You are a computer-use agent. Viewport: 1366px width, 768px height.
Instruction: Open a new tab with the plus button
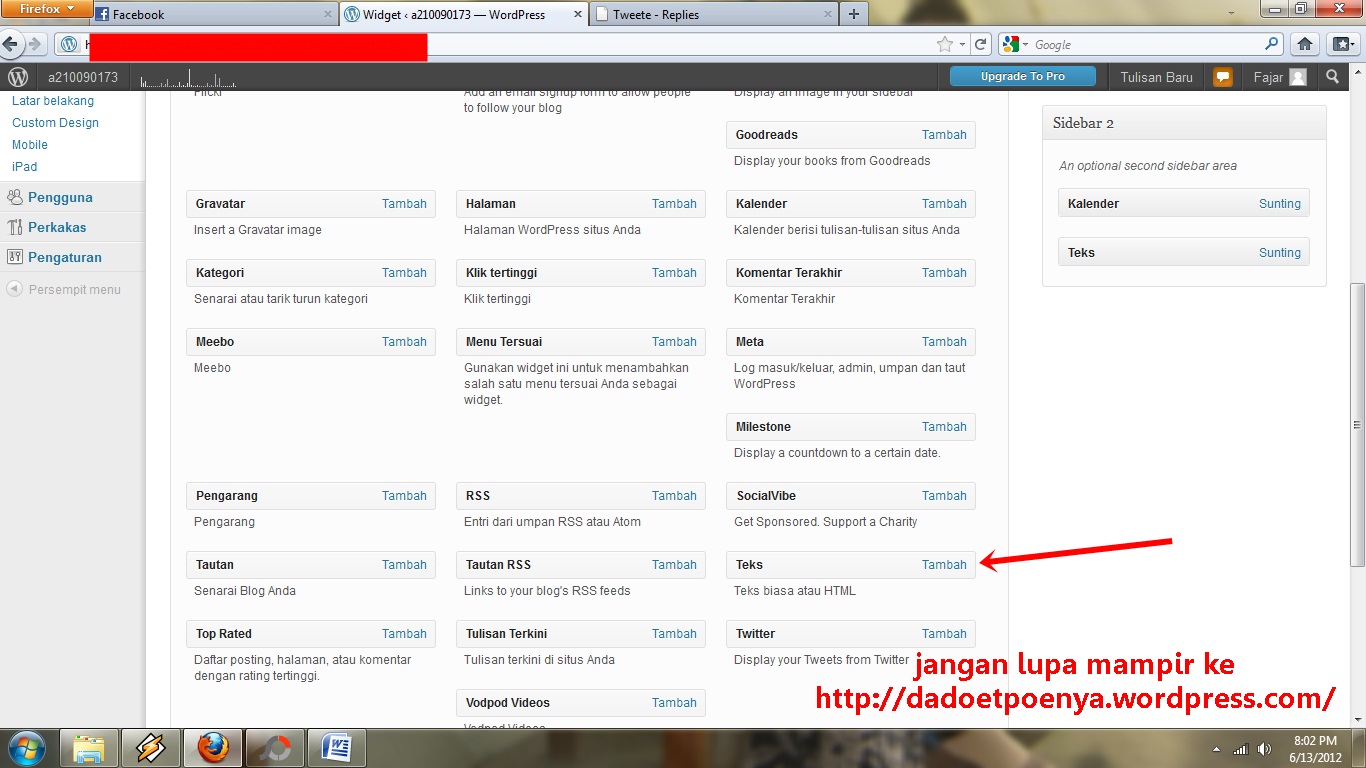tap(853, 14)
